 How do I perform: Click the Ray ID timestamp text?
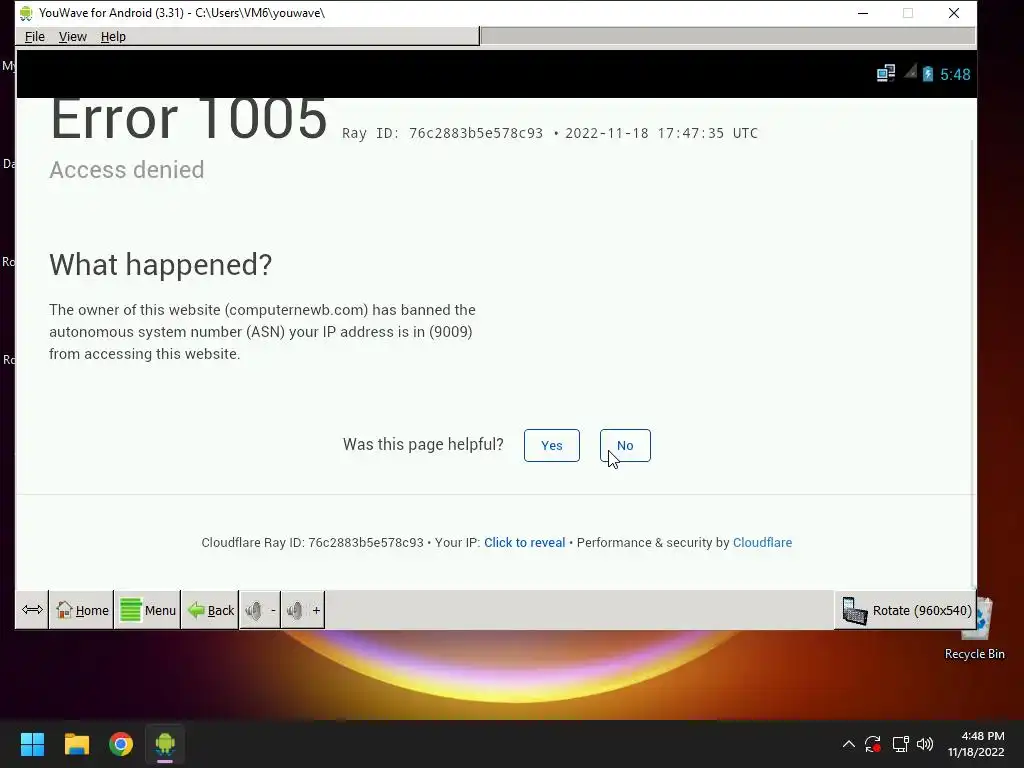tap(550, 133)
